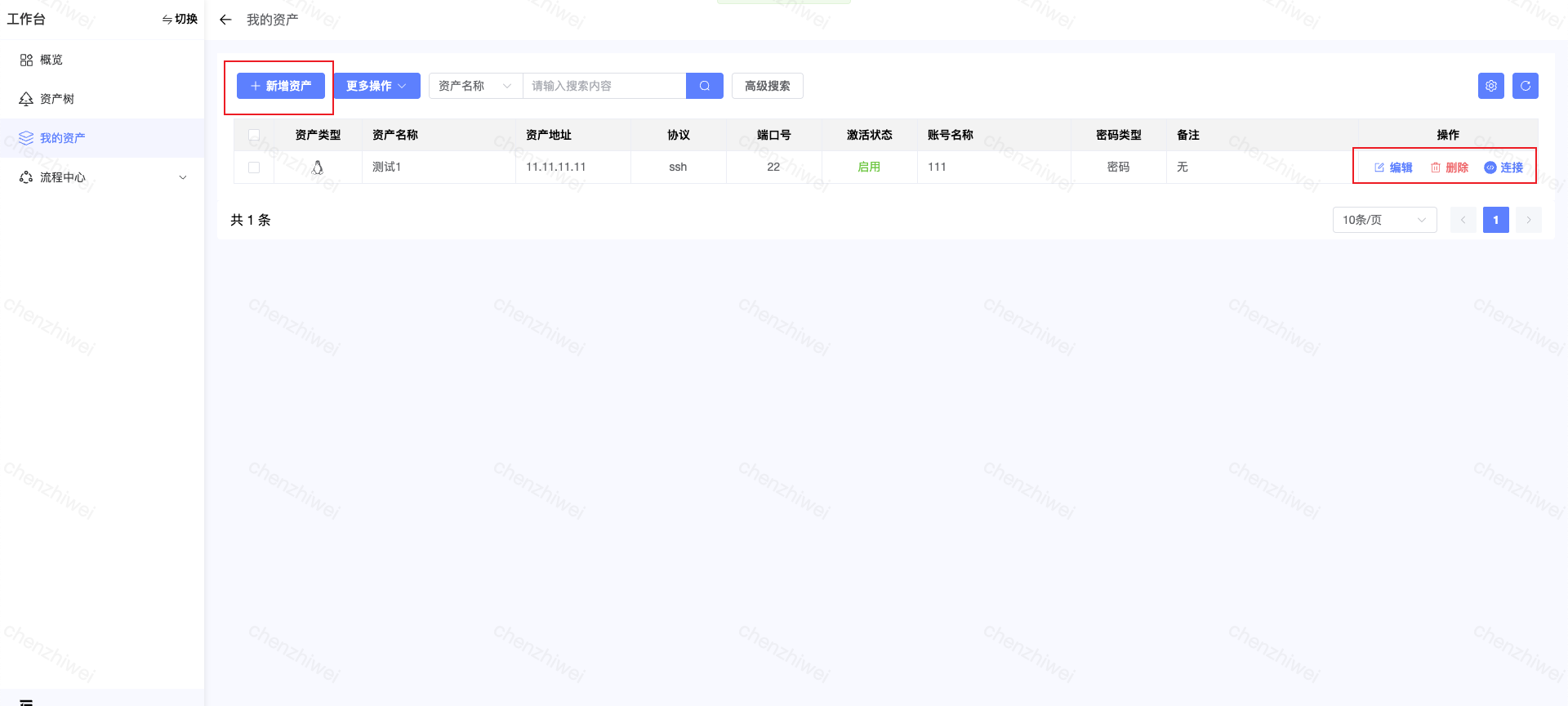
Task: Click the 资产类型 column header
Action: 318,135
